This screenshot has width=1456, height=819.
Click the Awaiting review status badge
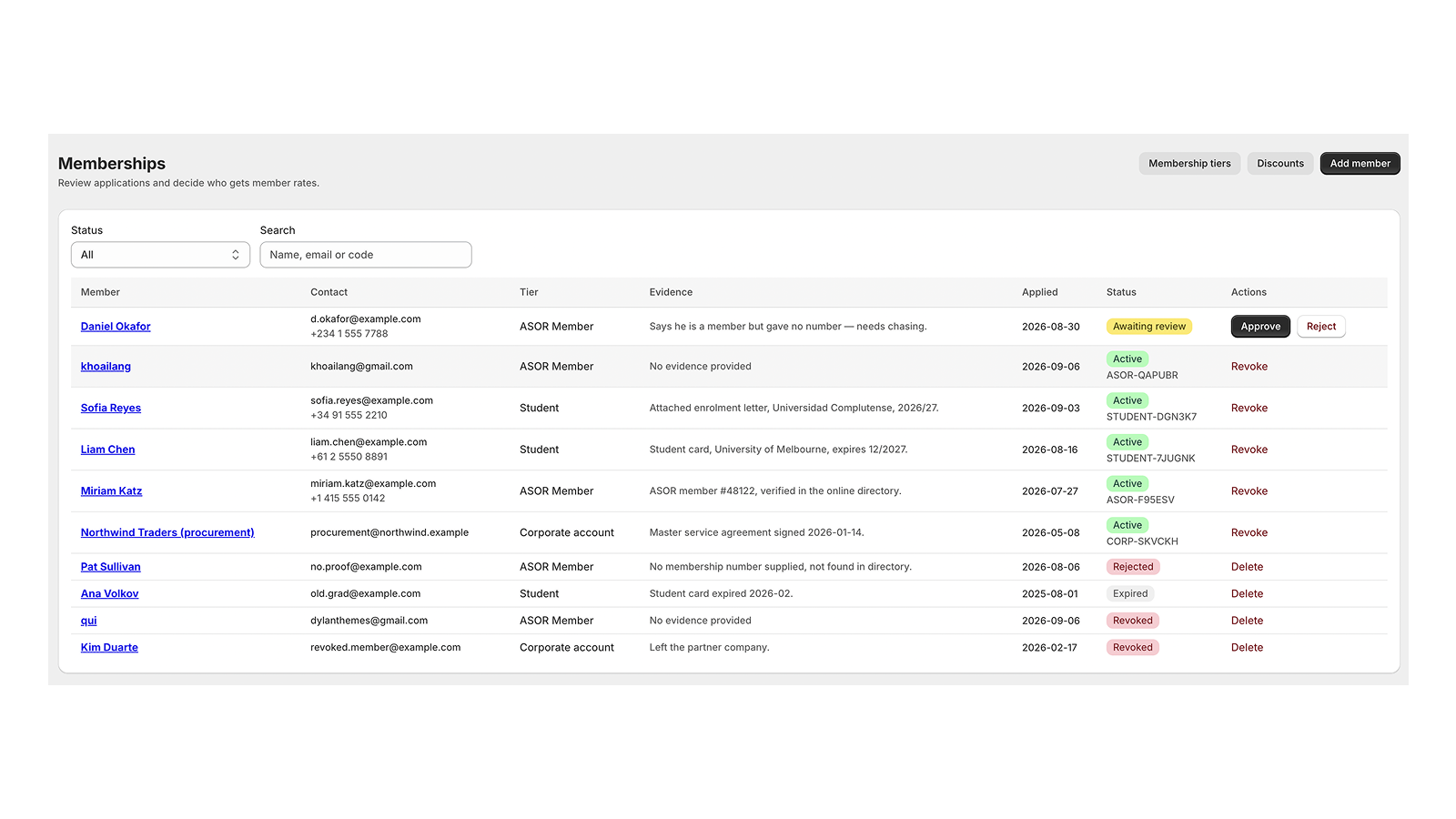click(1149, 327)
